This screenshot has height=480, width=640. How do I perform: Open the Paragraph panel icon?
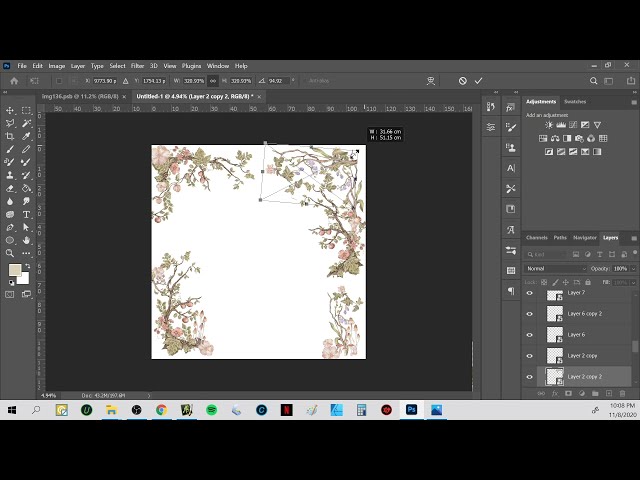tap(511, 291)
